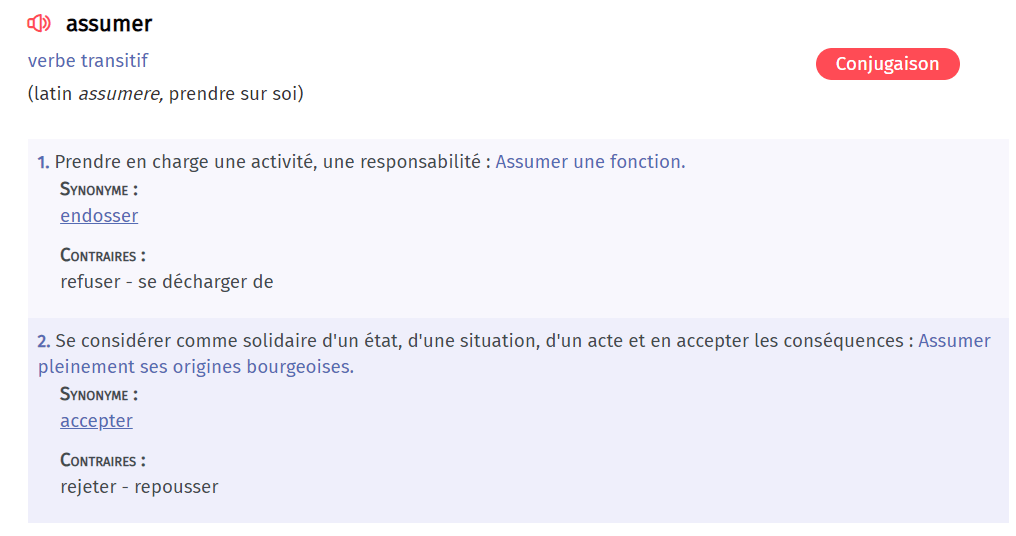
Task: Click the headword assumer
Action: 109,23
